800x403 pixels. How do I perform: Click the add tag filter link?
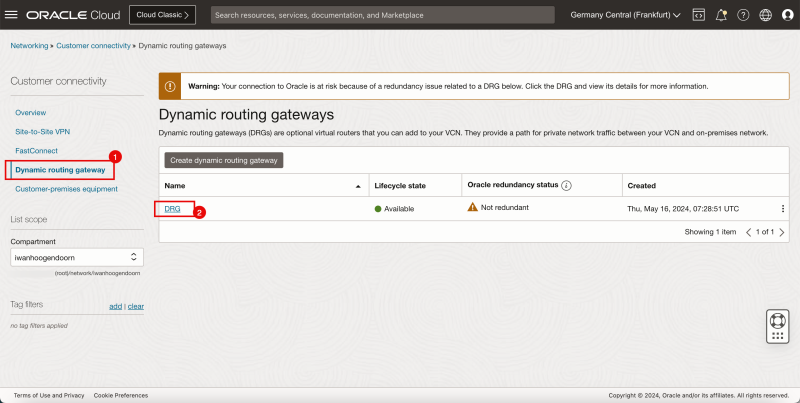(x=115, y=306)
